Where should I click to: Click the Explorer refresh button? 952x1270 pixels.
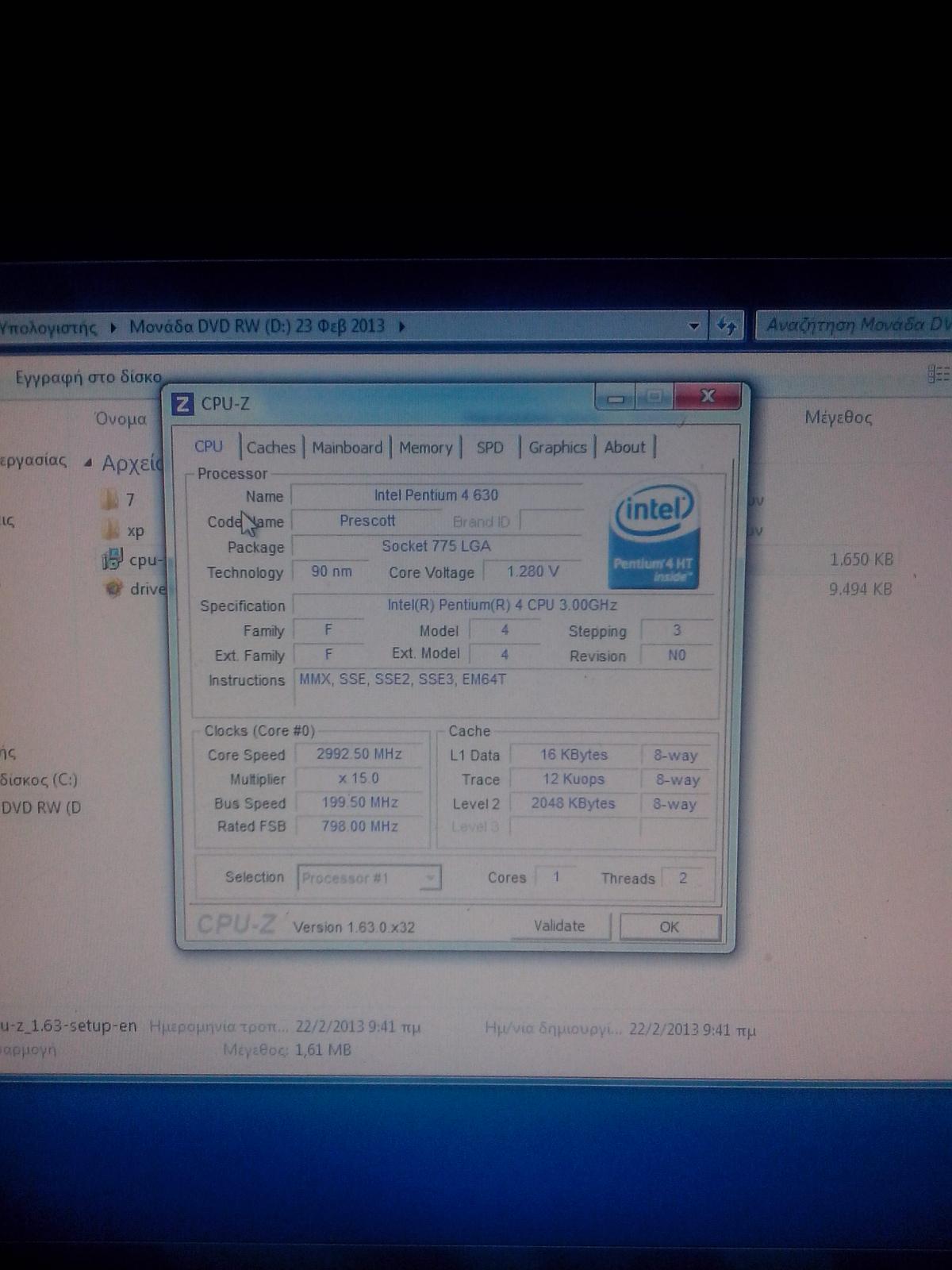727,325
